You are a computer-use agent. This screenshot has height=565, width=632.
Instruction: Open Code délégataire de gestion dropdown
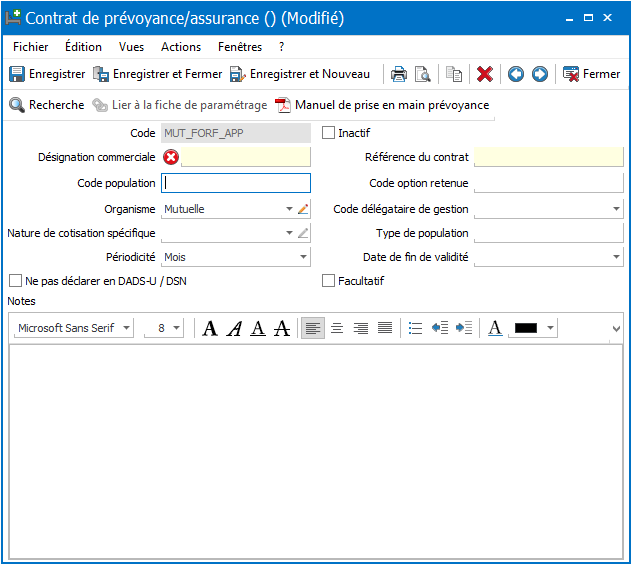(616, 209)
